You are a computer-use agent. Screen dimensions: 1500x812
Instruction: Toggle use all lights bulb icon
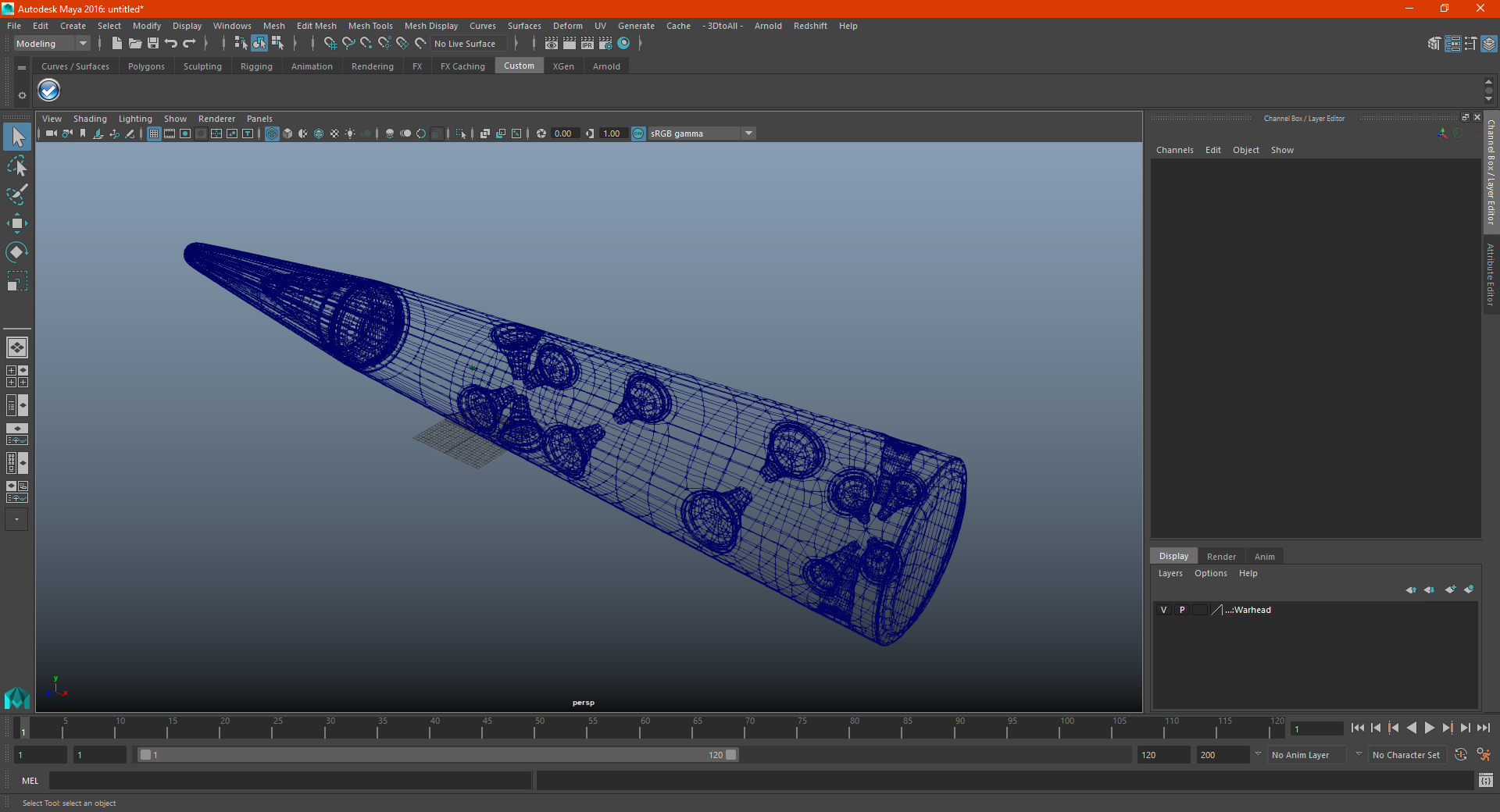point(350,134)
